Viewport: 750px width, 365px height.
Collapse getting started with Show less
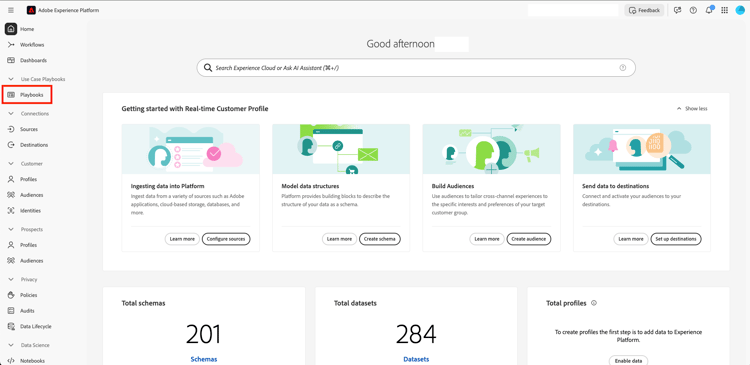pos(692,109)
